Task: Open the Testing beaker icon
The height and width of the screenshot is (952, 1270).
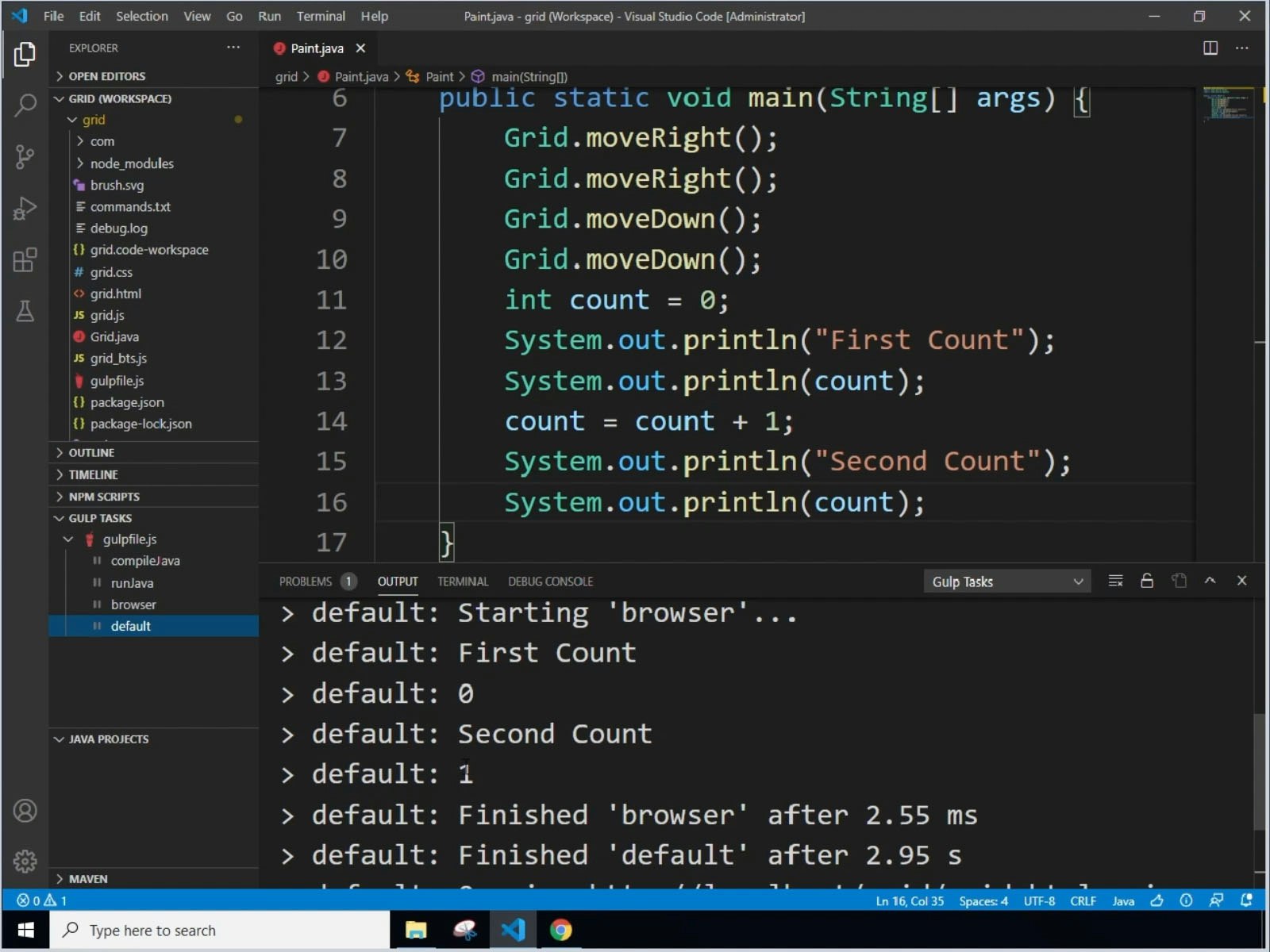Action: pyautogui.click(x=25, y=311)
